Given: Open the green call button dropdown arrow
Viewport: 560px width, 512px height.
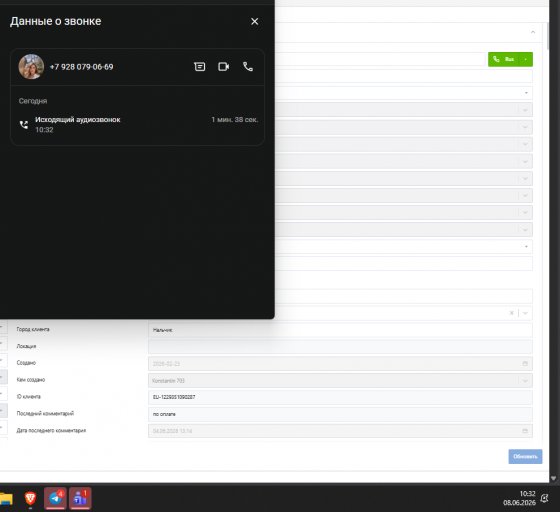Looking at the screenshot, I should [526, 59].
